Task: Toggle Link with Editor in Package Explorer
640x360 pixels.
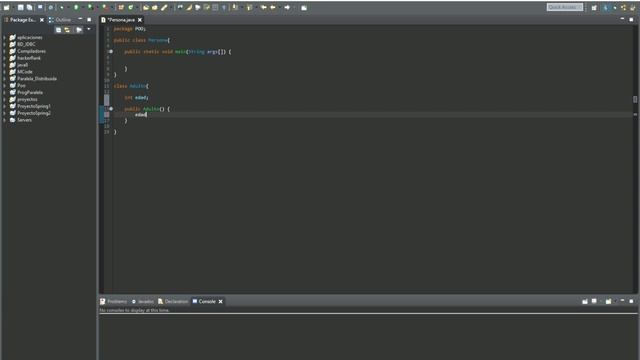Action: [x=67, y=30]
